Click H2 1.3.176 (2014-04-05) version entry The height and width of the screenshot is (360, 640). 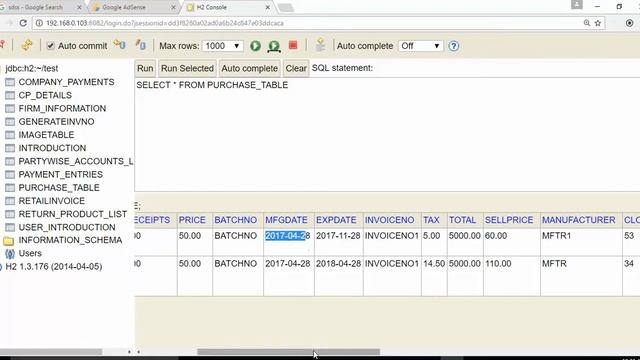pyautogui.click(x=53, y=267)
